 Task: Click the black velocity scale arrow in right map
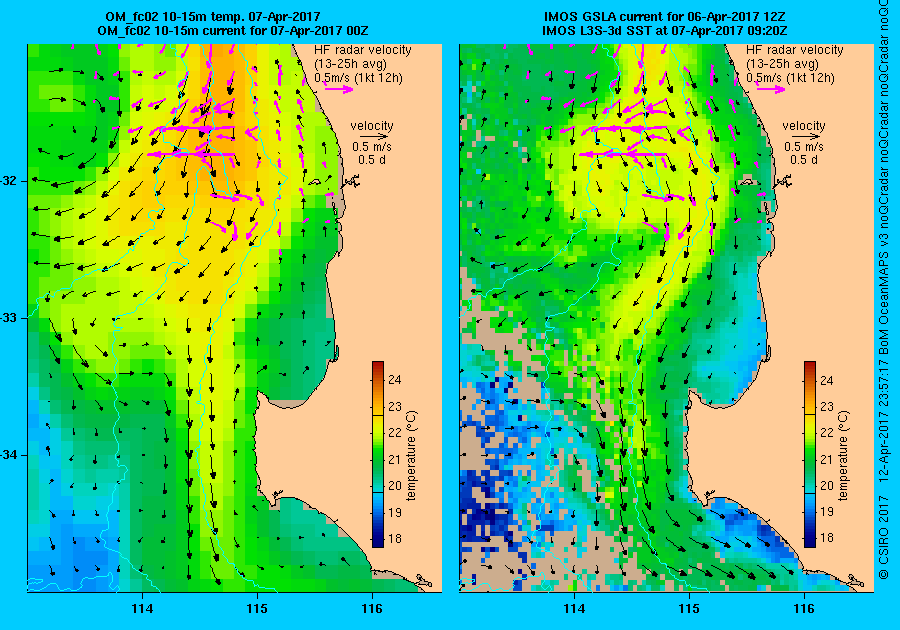point(807,137)
